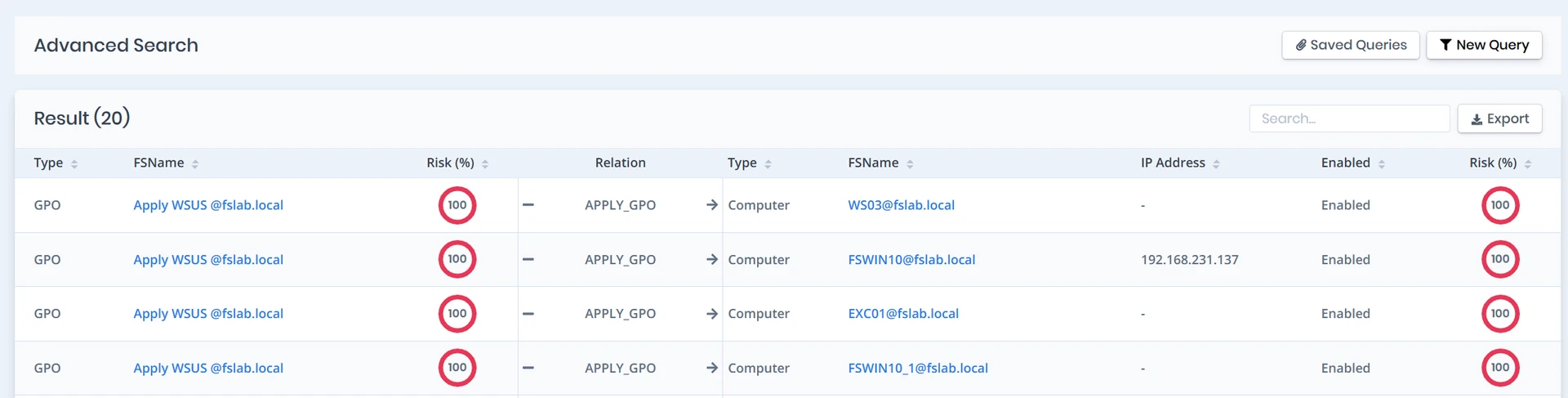Select APPLY_GPO relation in EXC01 row
This screenshot has height=398, width=1568.
[x=620, y=314]
